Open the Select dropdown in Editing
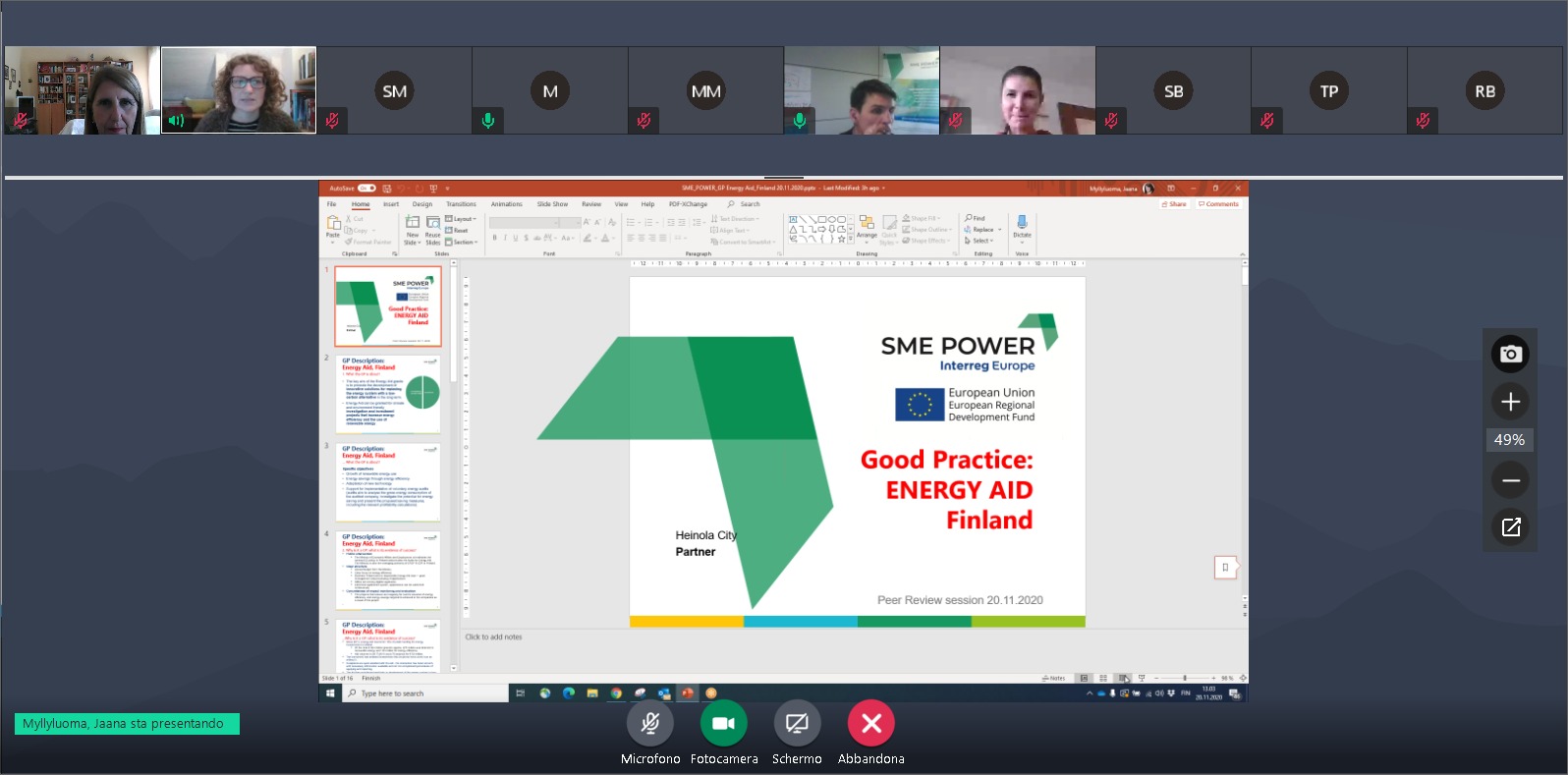This screenshot has width=1568, height=775. (x=980, y=241)
